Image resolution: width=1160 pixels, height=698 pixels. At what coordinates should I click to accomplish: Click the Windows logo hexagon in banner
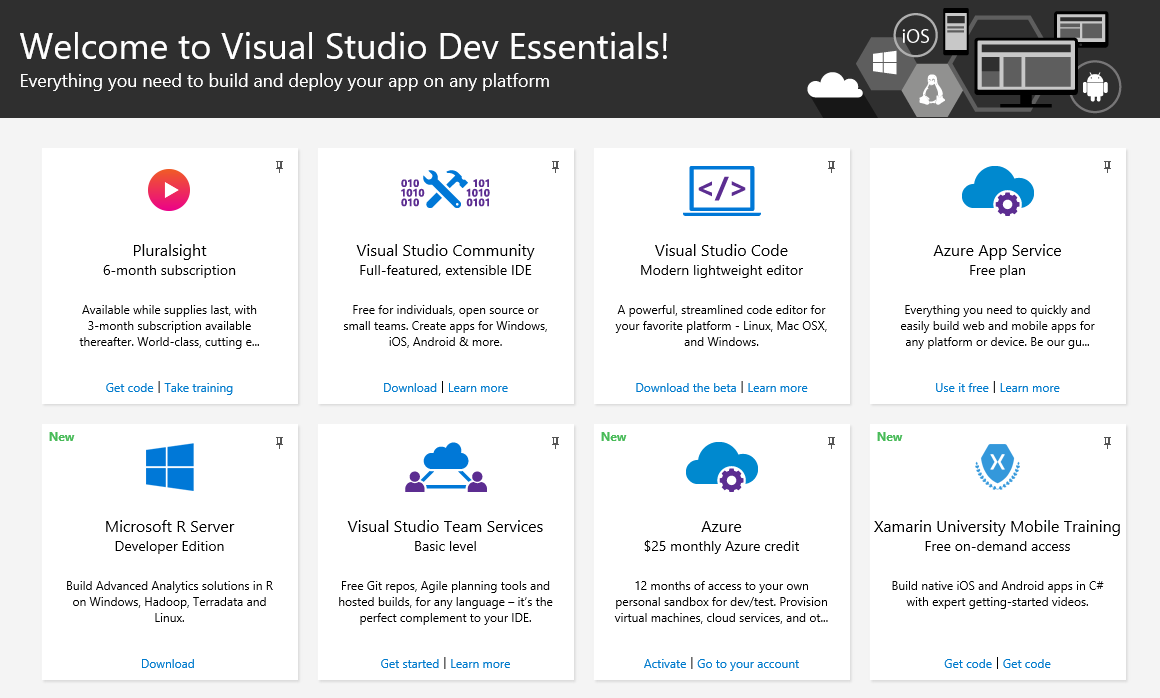click(x=885, y=63)
